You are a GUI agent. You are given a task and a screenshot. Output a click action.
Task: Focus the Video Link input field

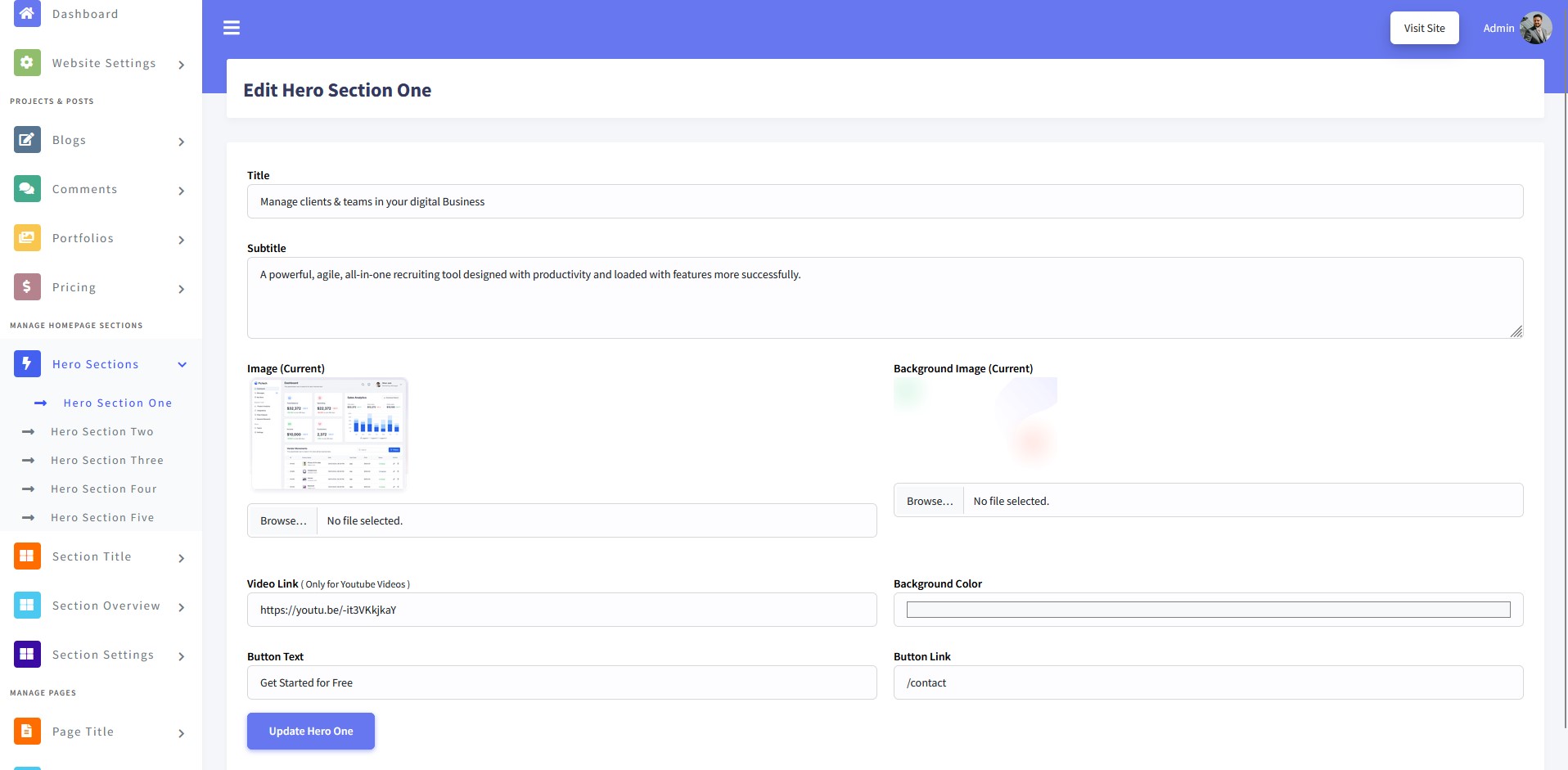point(561,610)
